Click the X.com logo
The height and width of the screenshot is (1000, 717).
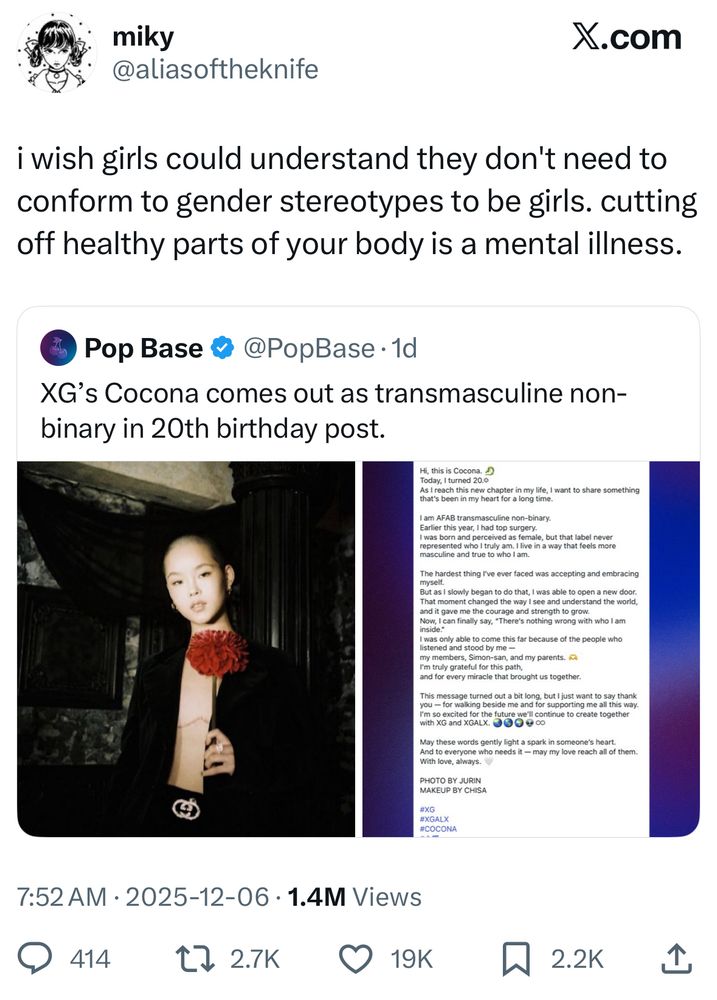pos(626,38)
